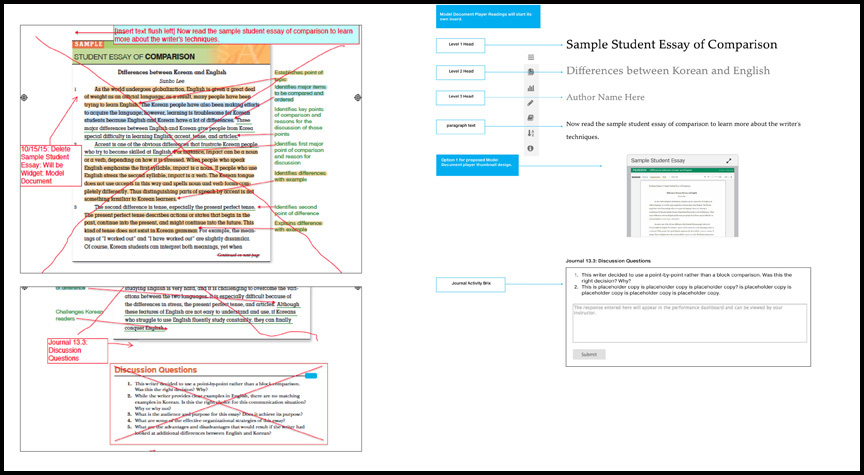Click margin note 'Identifies key points of comparison'
864x475 pixels.
[x=299, y=122]
